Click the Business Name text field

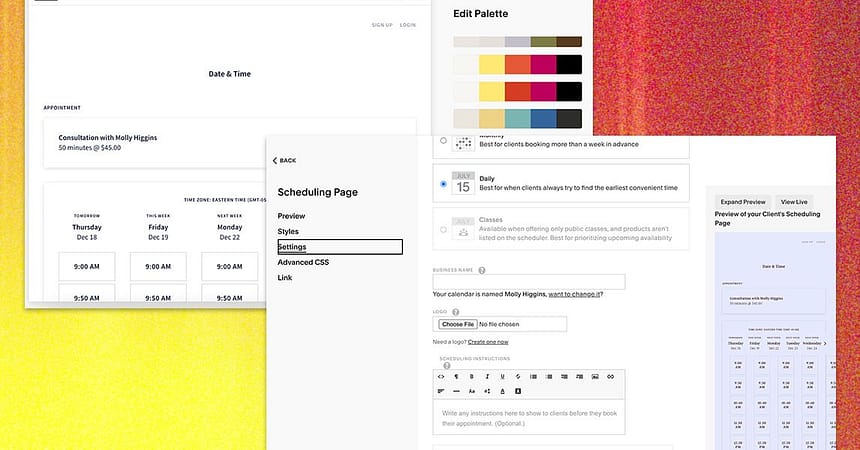[528, 282]
